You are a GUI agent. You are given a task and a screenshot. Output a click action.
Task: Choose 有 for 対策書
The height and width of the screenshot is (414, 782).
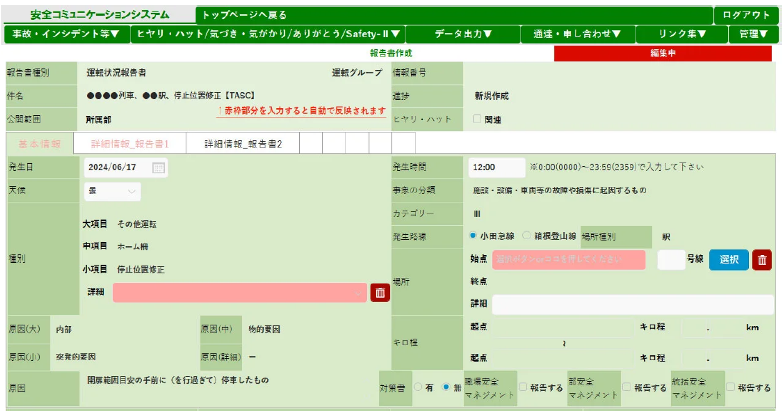tap(416, 386)
